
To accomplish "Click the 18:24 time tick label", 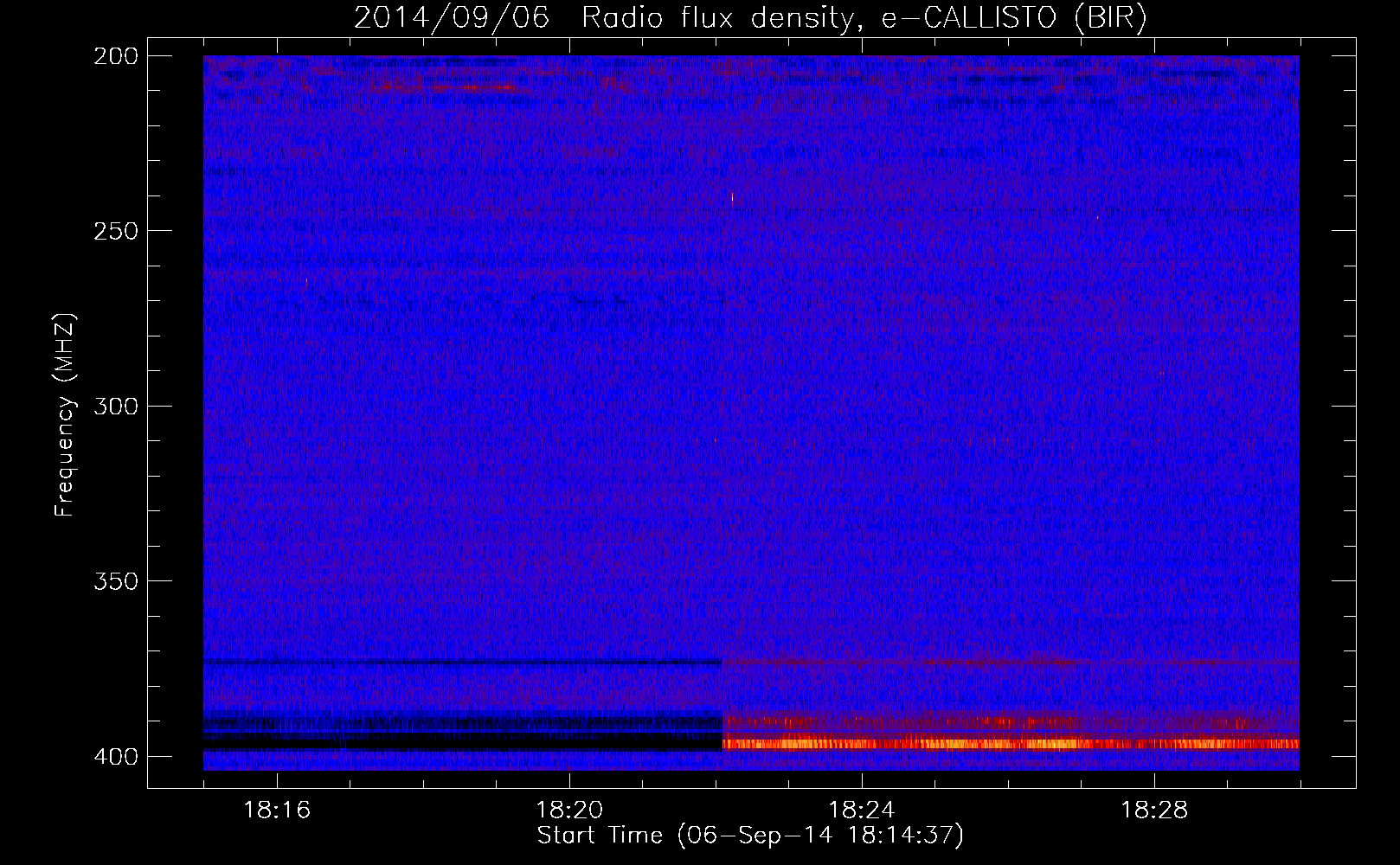I will tap(862, 810).
